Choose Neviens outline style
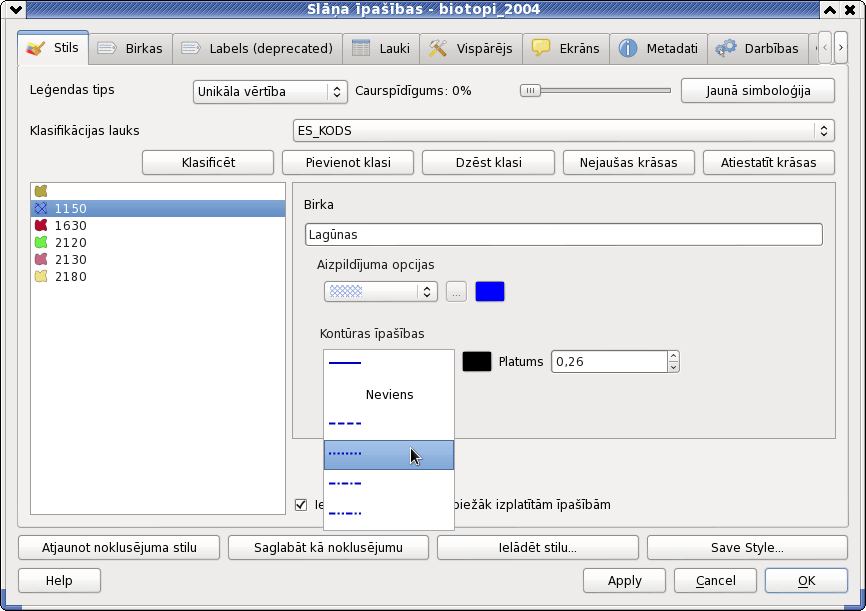Screen dimensions: 866x611 tap(389, 394)
